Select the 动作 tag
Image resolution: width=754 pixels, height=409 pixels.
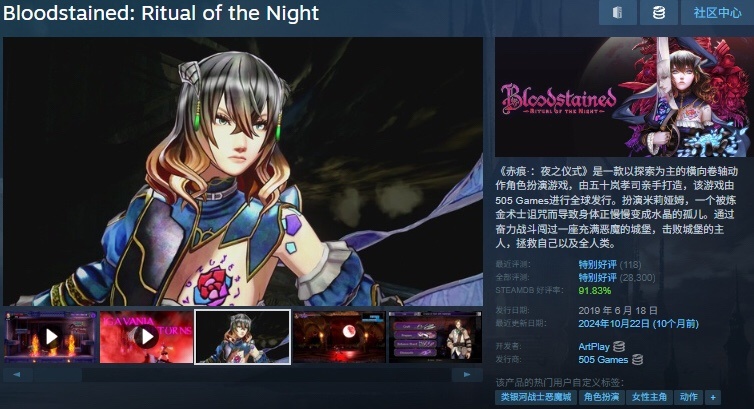pyautogui.click(x=689, y=397)
